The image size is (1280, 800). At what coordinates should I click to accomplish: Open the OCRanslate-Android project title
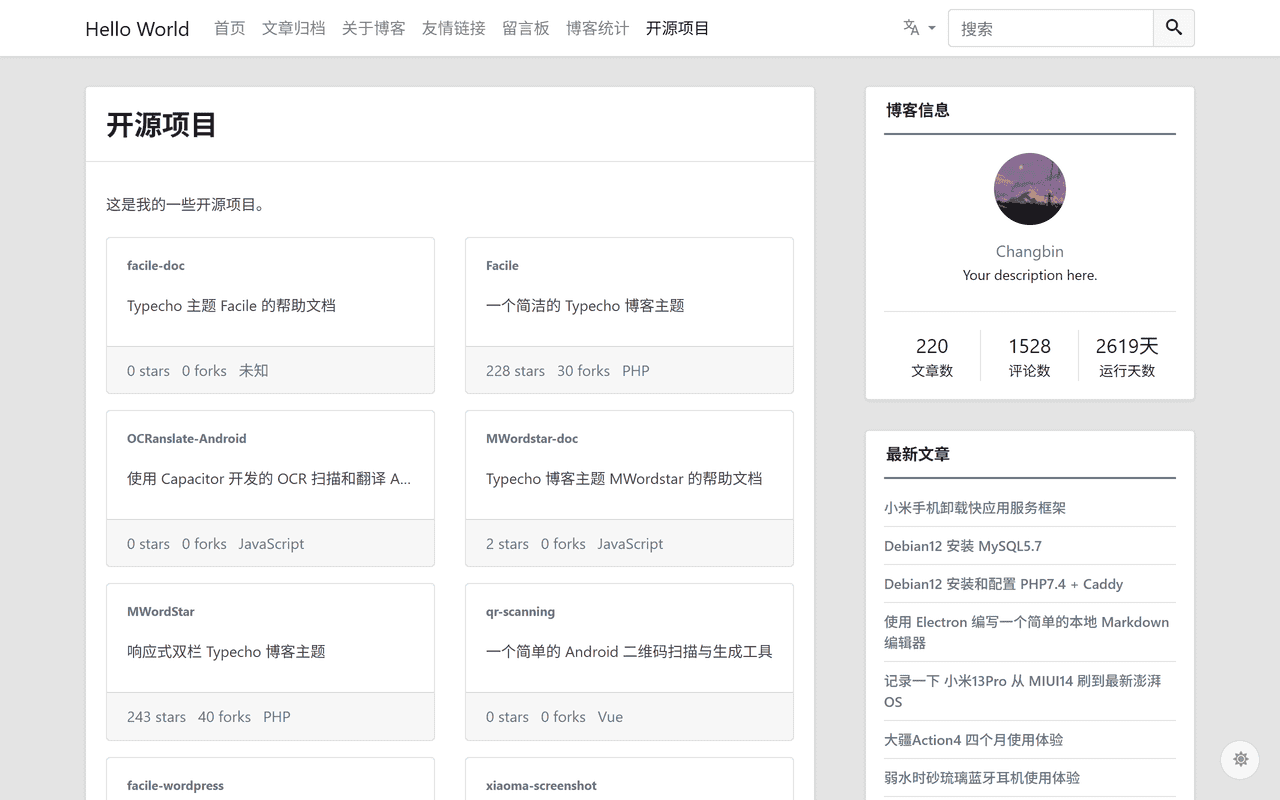pyautogui.click(x=186, y=438)
